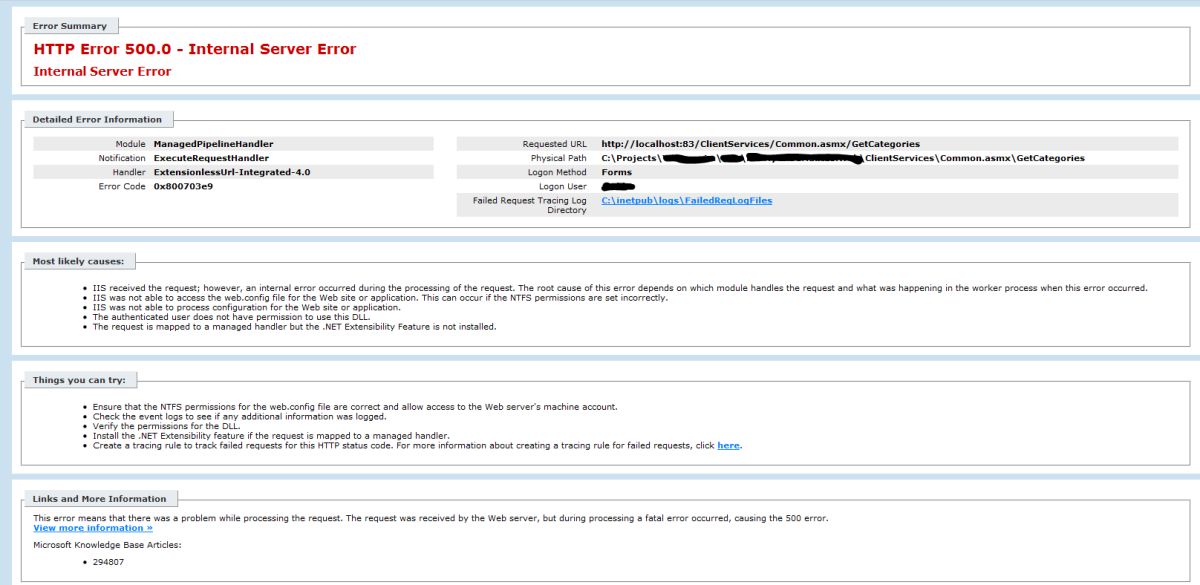Click the 'Logon User' field label
1200x585 pixels.
point(563,186)
